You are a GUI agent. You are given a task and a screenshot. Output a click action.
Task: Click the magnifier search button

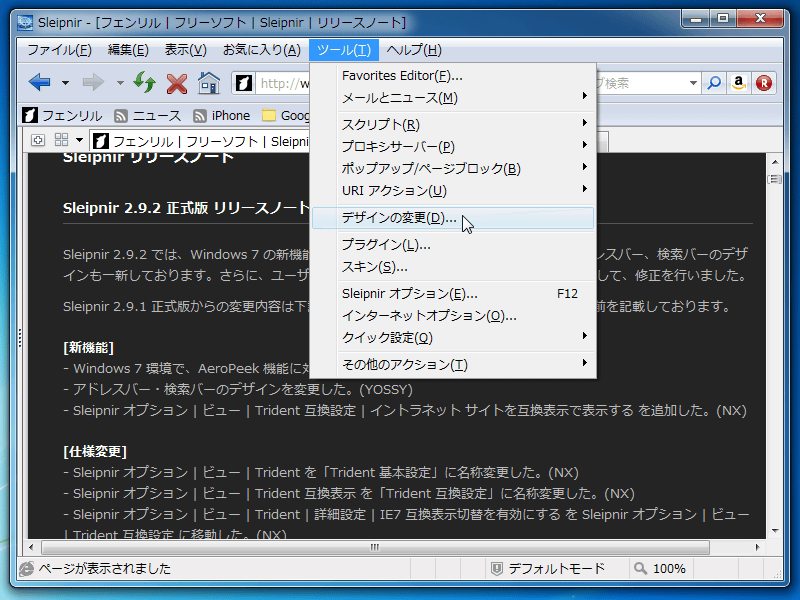point(714,83)
